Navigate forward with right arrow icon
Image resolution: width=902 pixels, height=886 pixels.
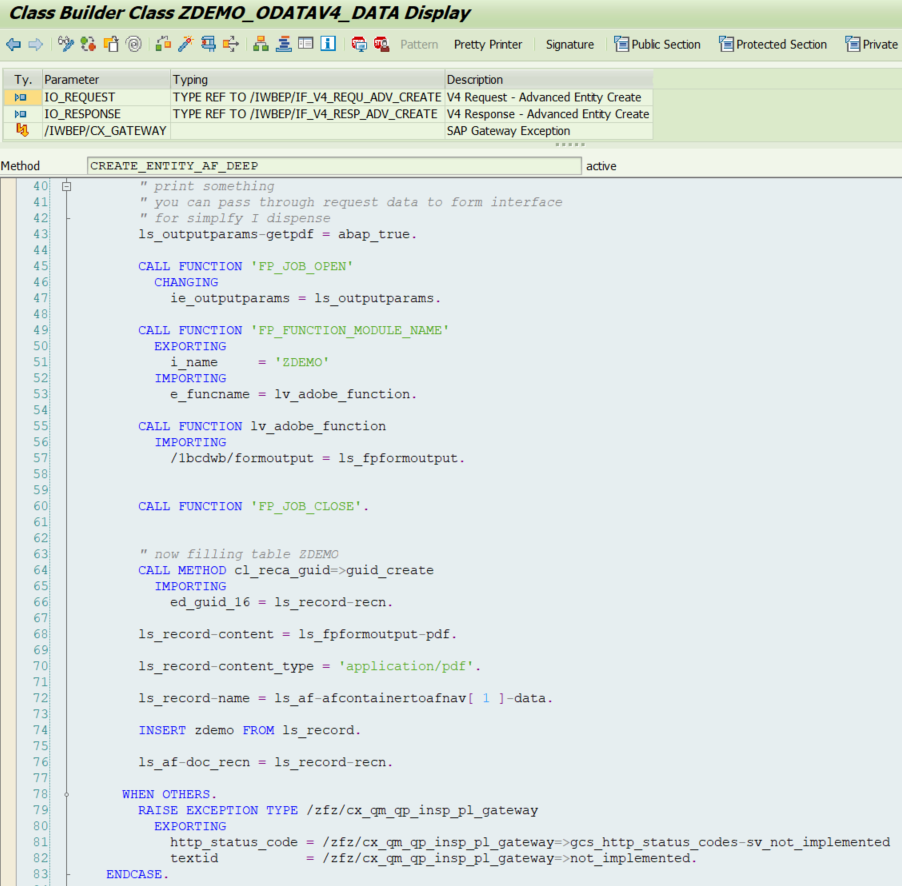point(38,44)
